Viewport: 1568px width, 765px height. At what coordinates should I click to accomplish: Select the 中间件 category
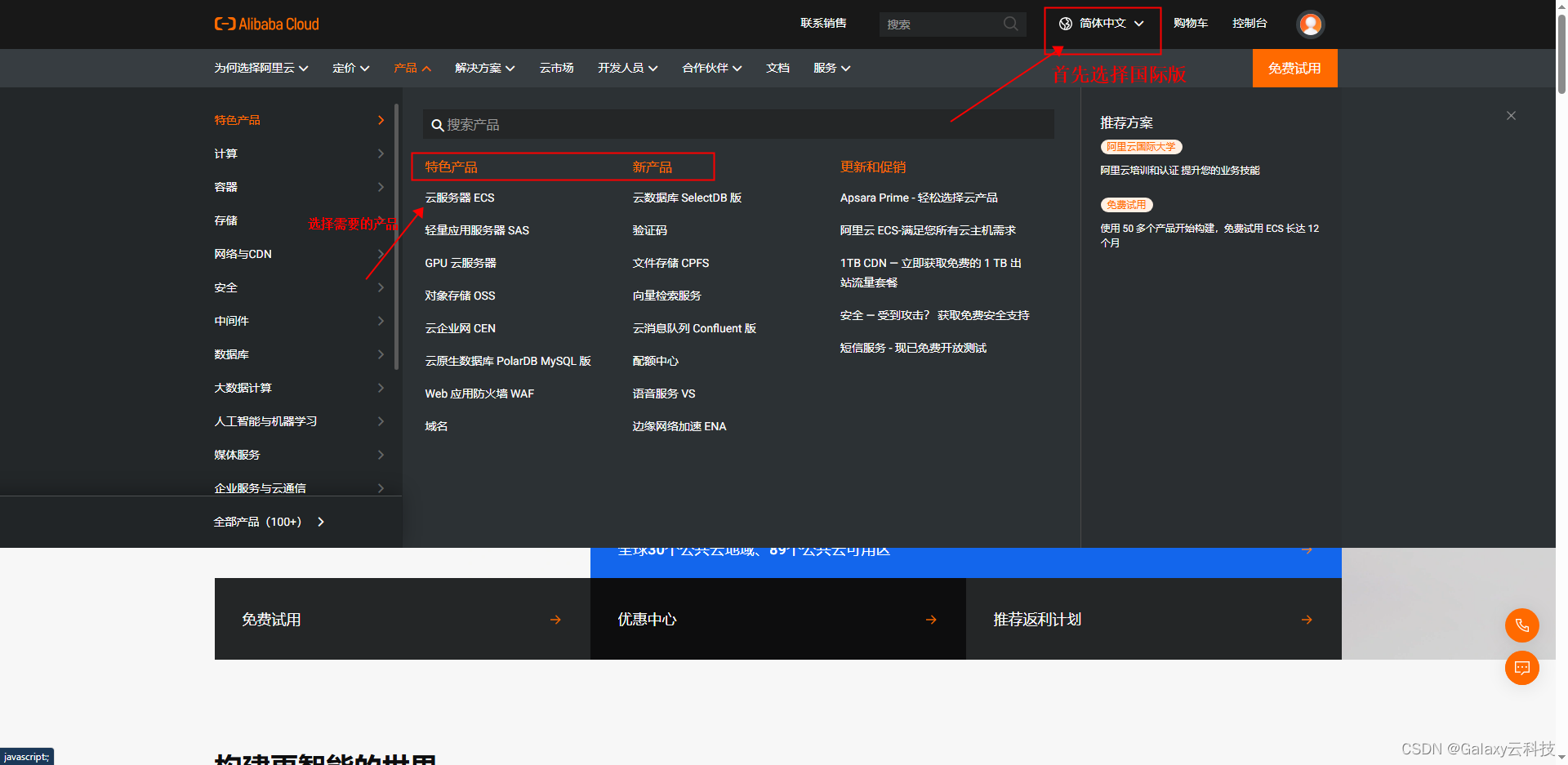tap(299, 321)
